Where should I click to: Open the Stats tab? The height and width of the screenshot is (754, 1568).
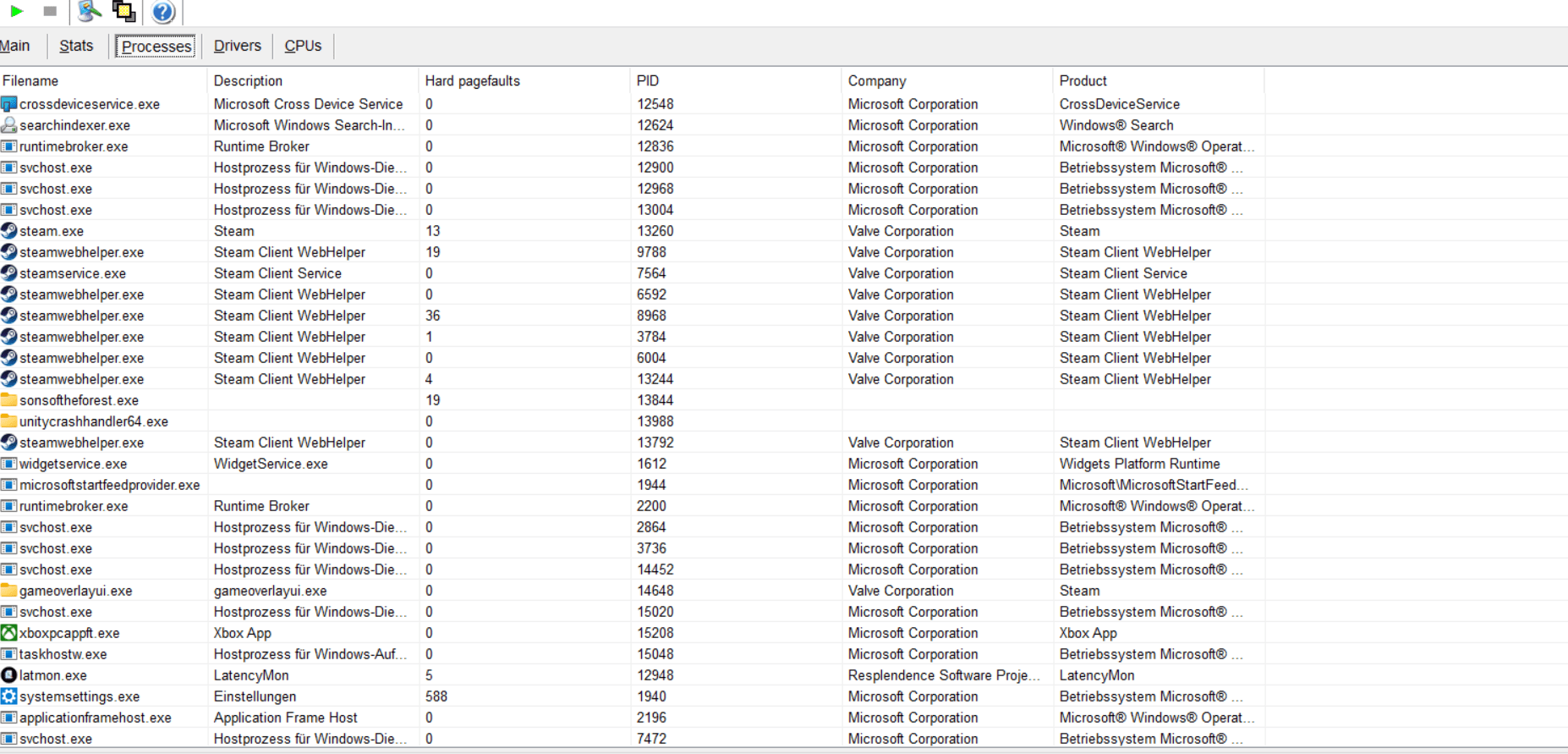tap(76, 46)
